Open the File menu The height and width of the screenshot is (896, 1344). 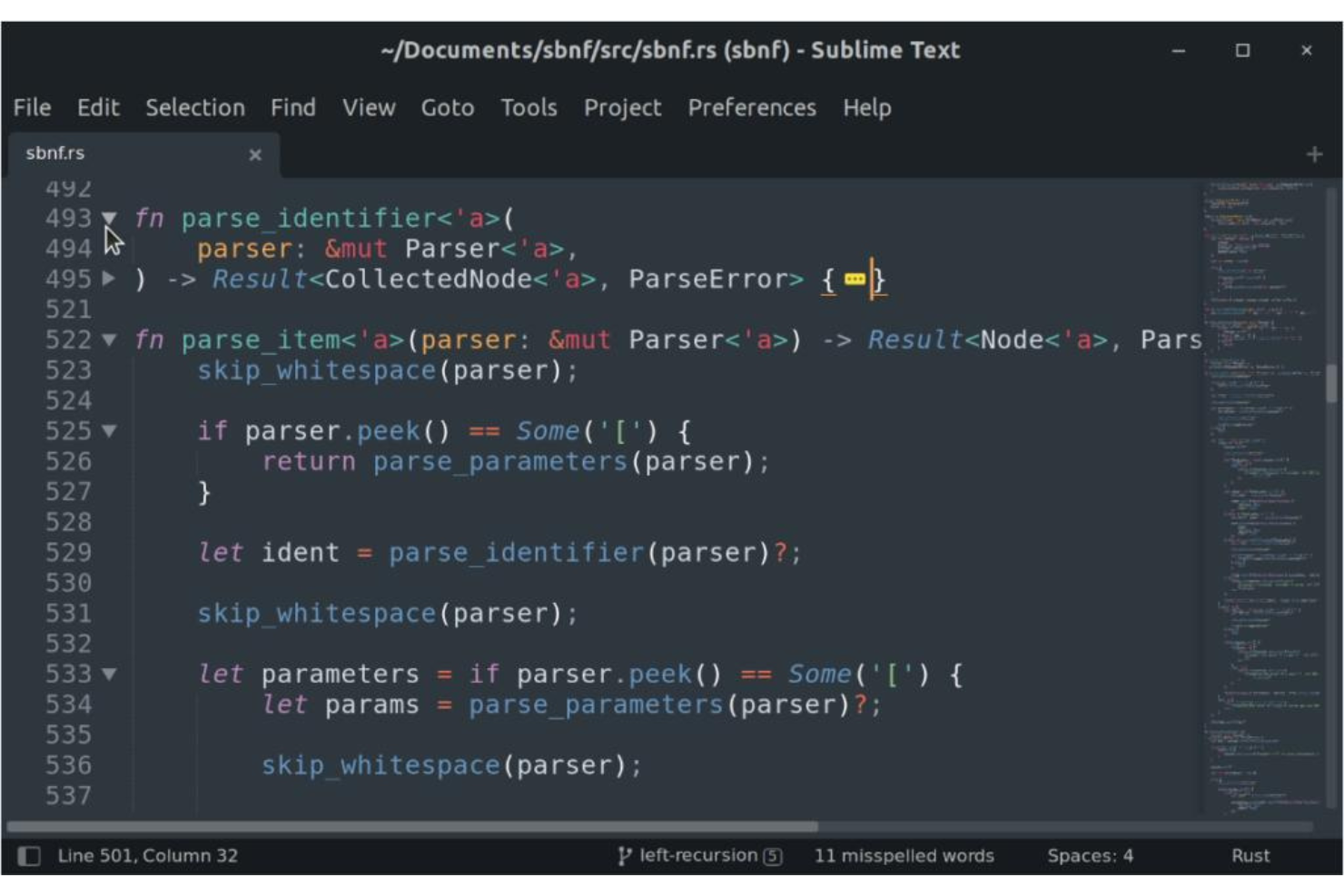32,107
